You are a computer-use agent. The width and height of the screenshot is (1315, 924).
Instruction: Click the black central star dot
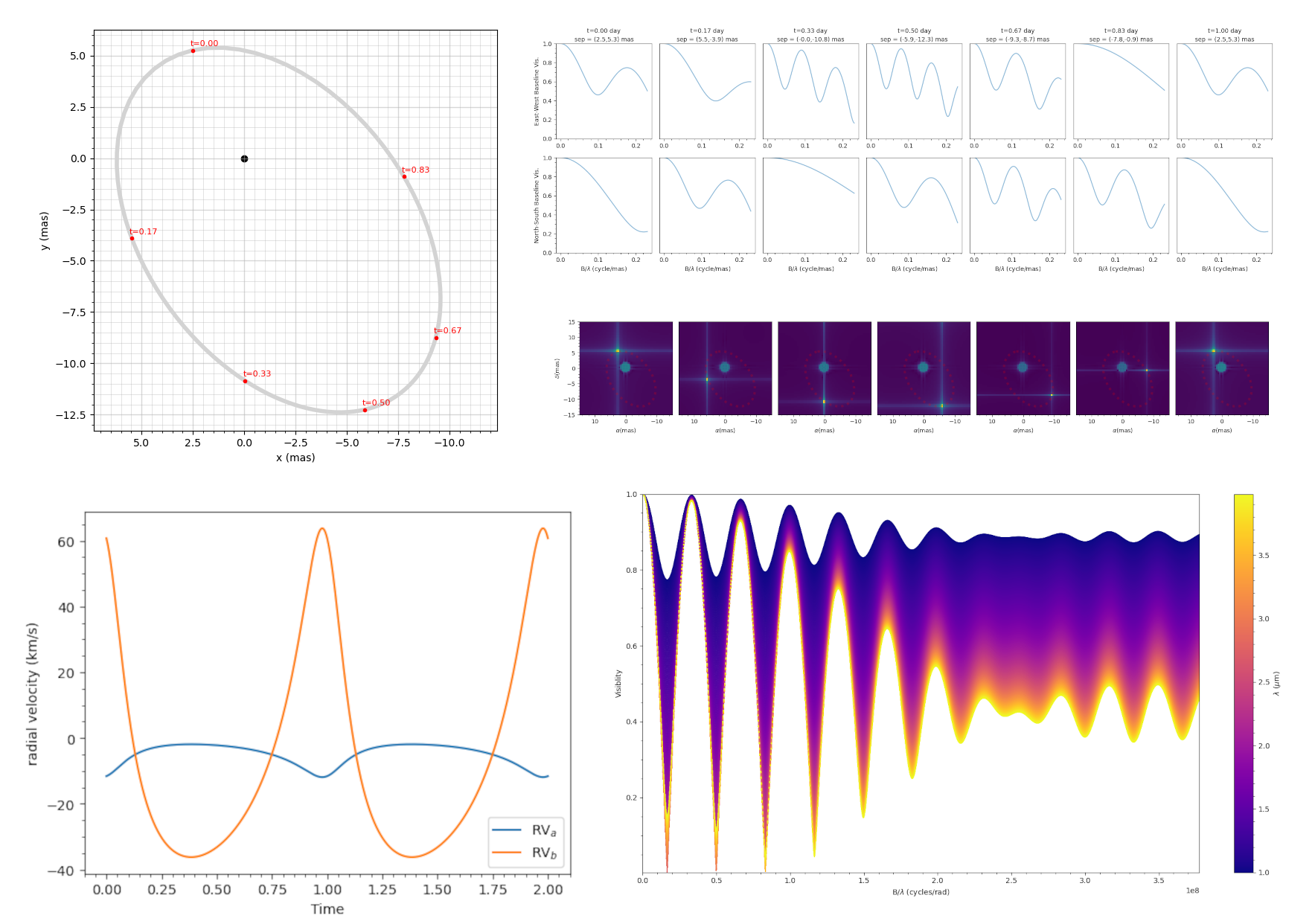[244, 158]
